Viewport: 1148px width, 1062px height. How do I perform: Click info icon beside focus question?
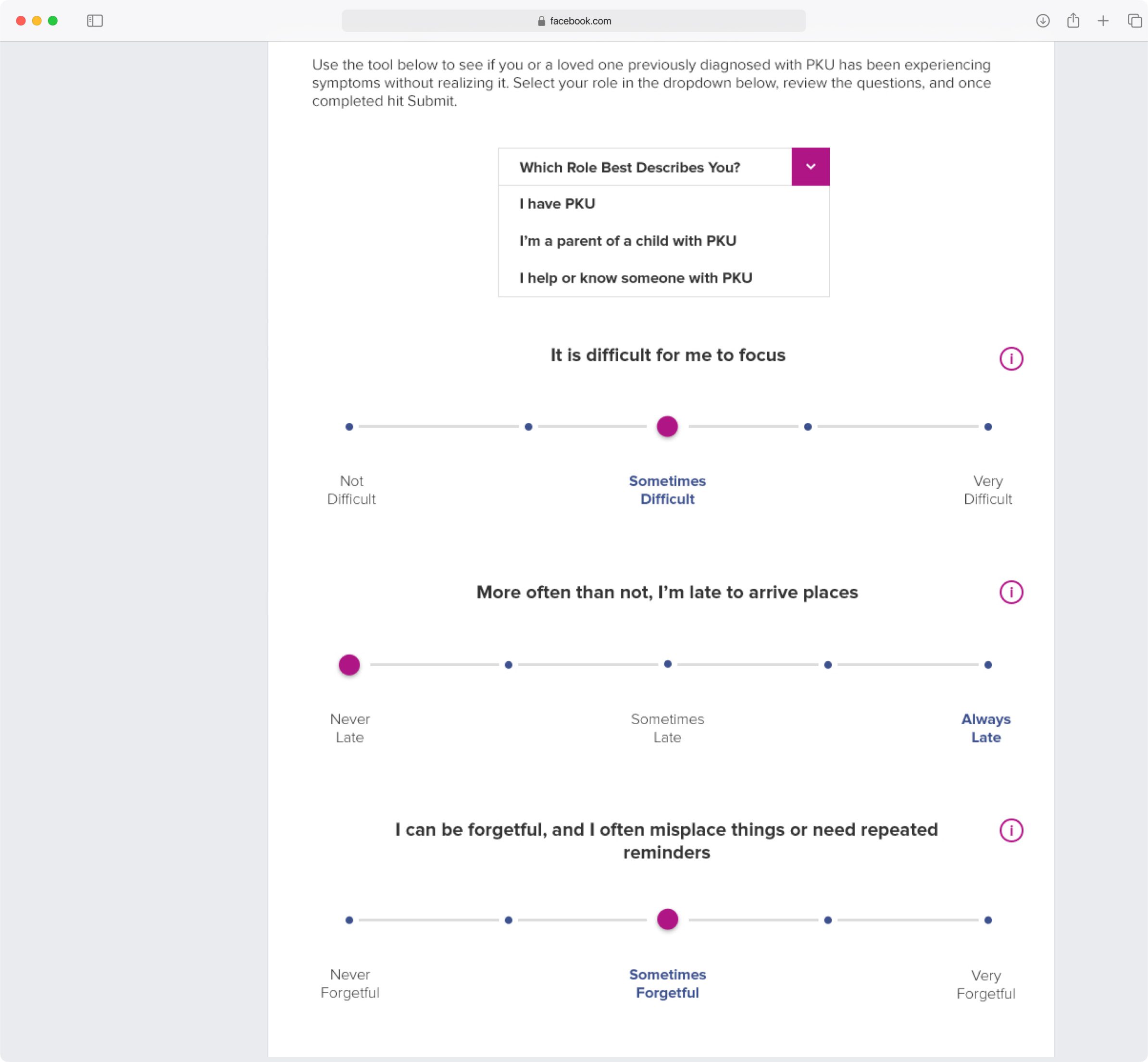tap(1011, 358)
